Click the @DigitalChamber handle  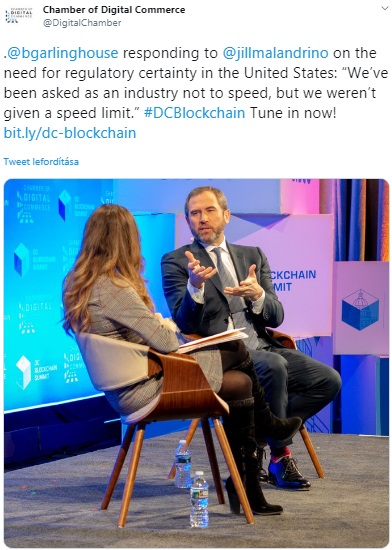pos(82,23)
